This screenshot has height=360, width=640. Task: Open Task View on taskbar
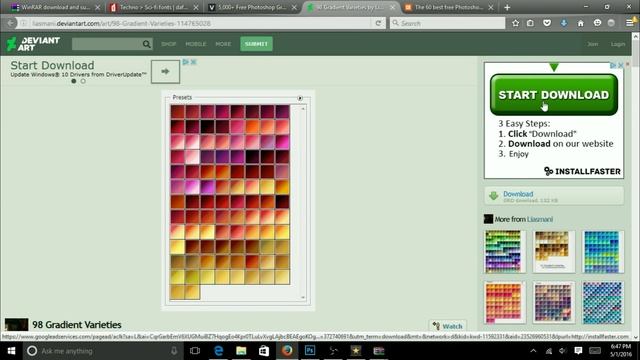click(x=195, y=351)
